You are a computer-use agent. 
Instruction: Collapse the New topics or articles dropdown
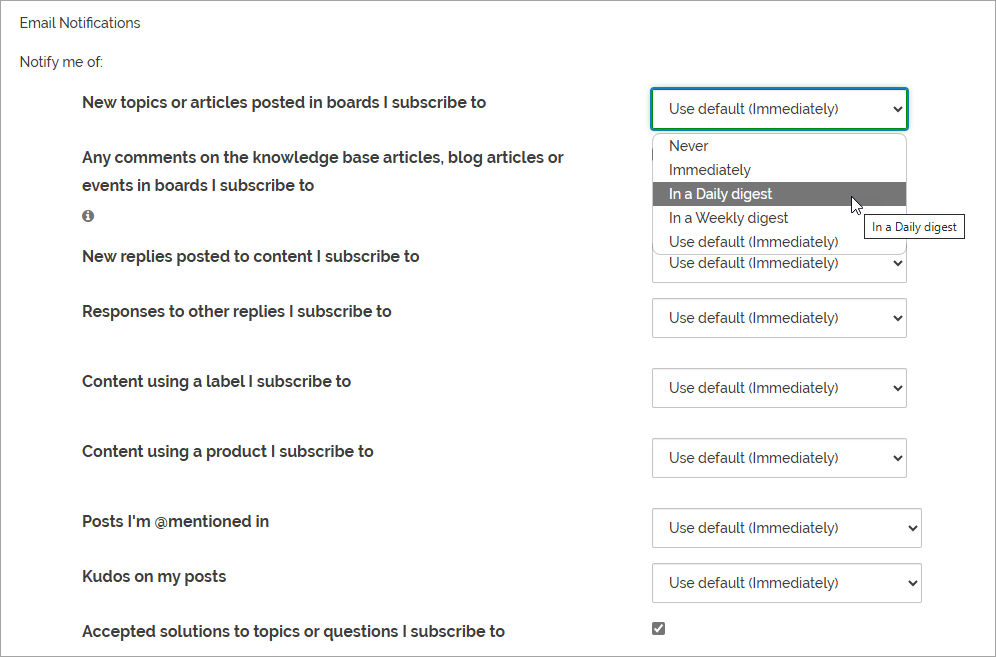tap(779, 109)
